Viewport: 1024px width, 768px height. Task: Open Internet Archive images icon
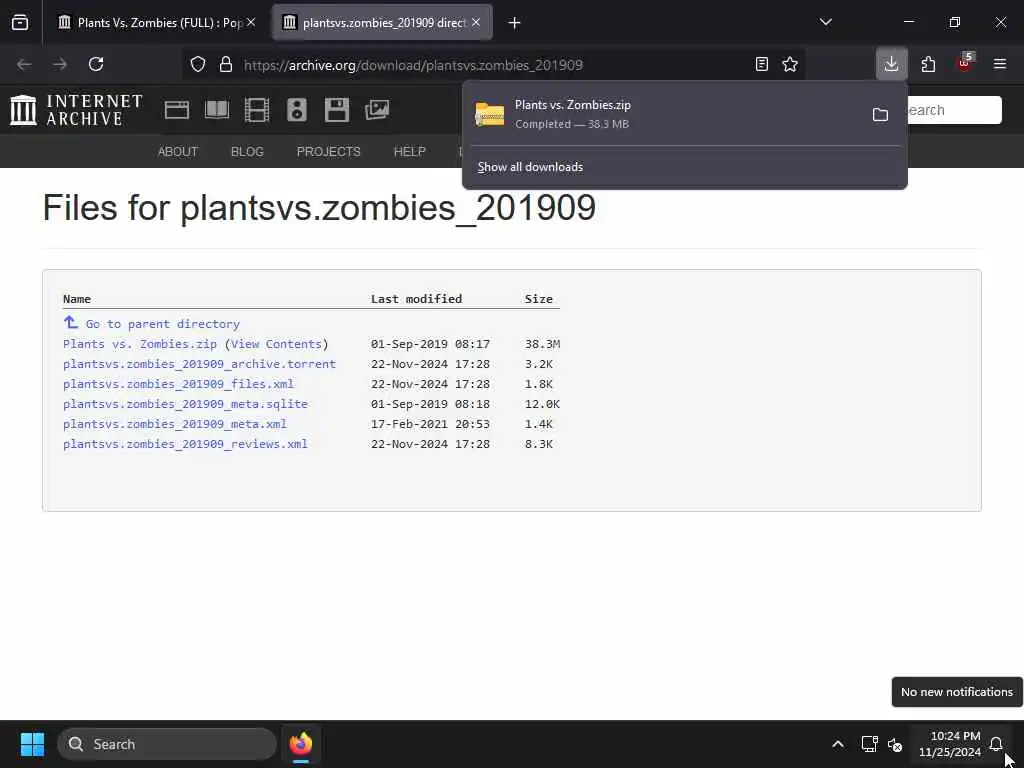pos(377,110)
